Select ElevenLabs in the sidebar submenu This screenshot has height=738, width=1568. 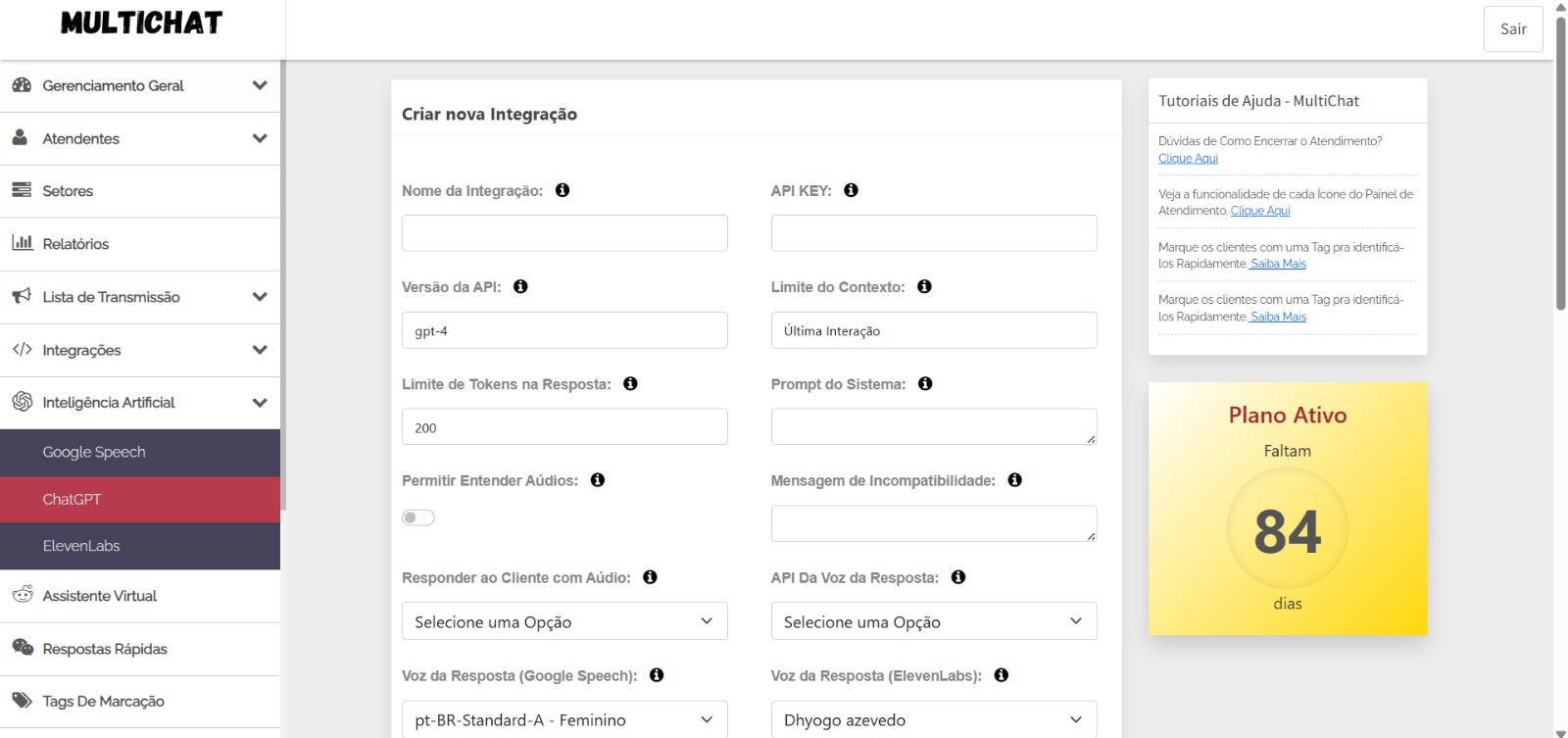click(x=81, y=546)
